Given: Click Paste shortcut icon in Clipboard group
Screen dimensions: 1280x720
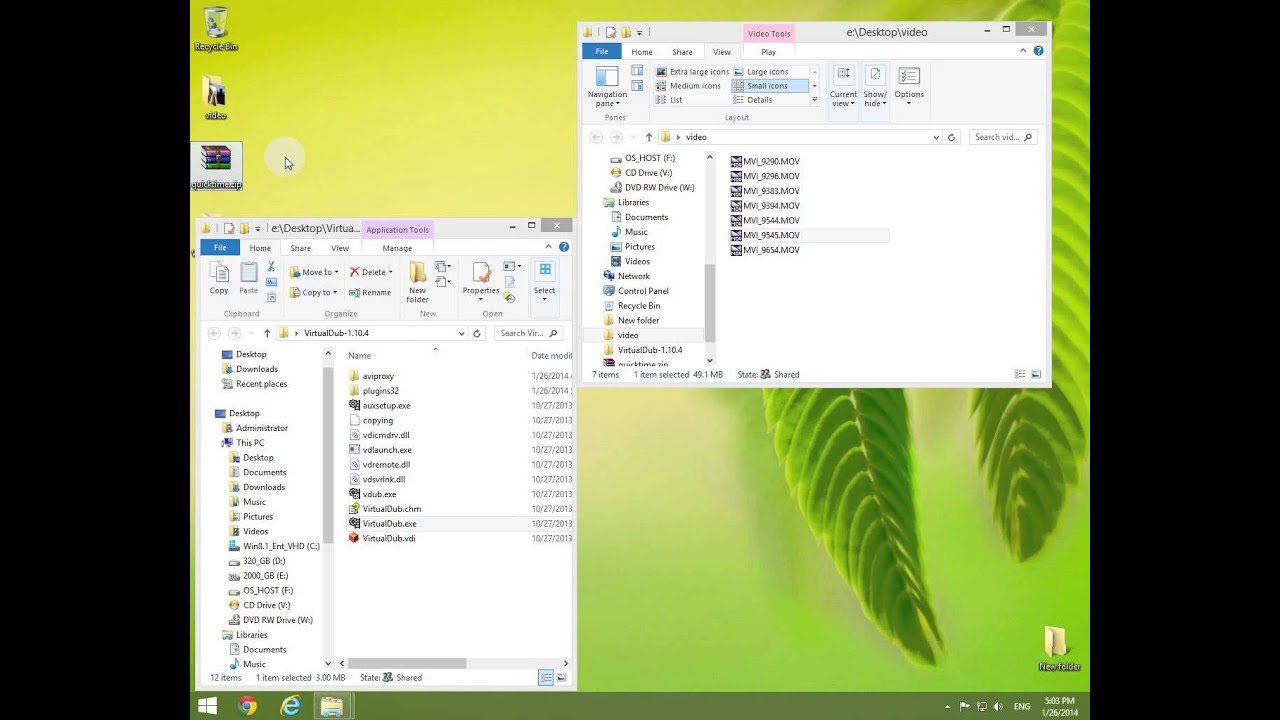Looking at the screenshot, I should click(271, 297).
